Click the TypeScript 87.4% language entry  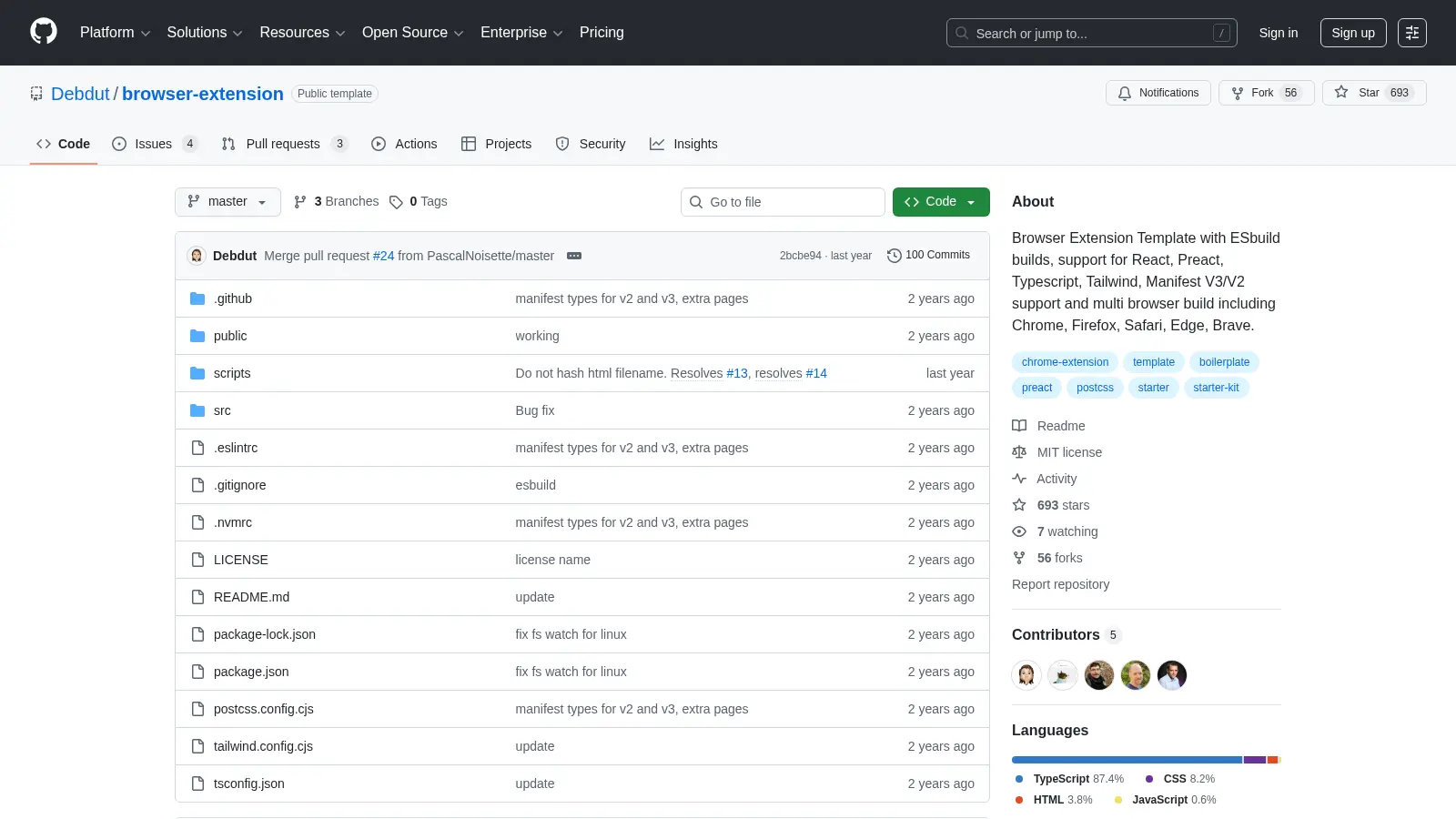[1069, 779]
